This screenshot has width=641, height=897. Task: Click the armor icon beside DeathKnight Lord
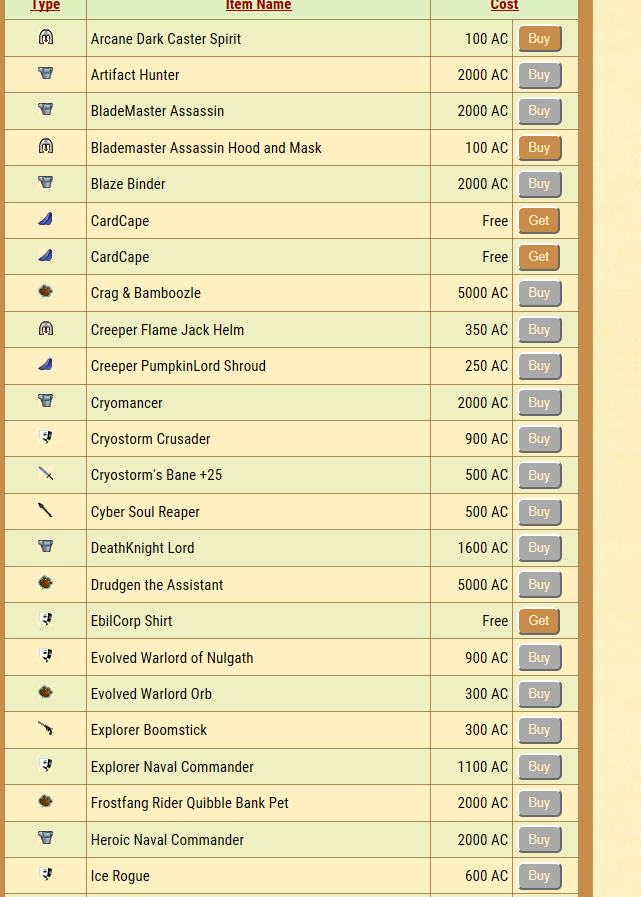(46, 546)
